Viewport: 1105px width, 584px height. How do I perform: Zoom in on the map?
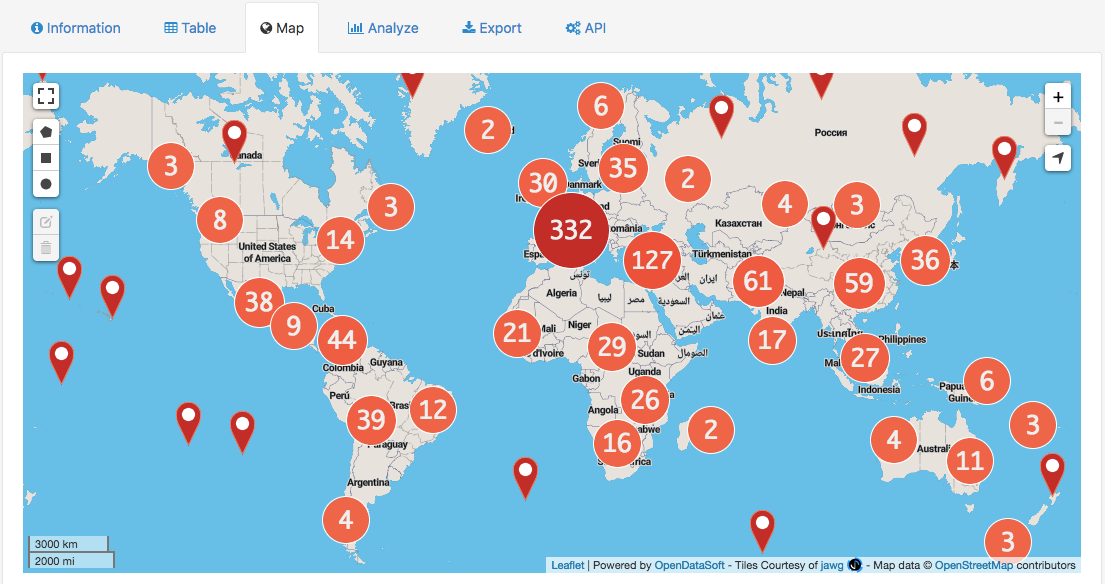[x=1058, y=97]
